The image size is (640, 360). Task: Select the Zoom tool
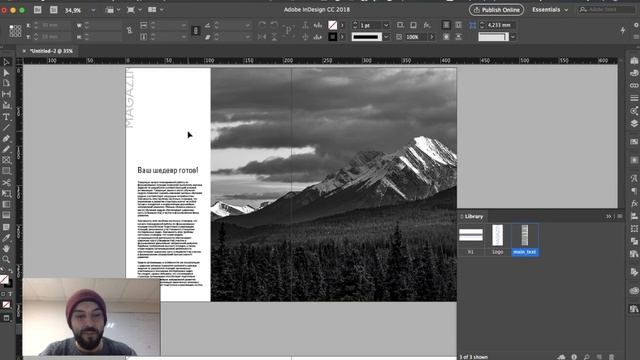[6, 259]
